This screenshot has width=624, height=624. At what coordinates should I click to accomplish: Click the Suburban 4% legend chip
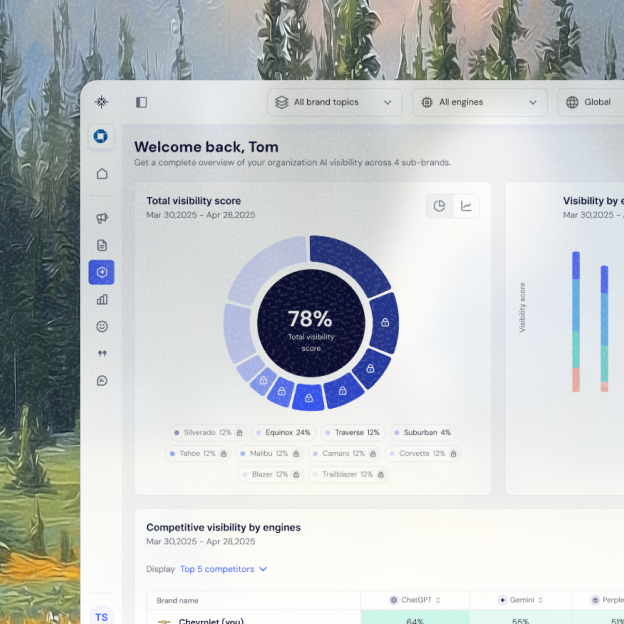click(423, 433)
